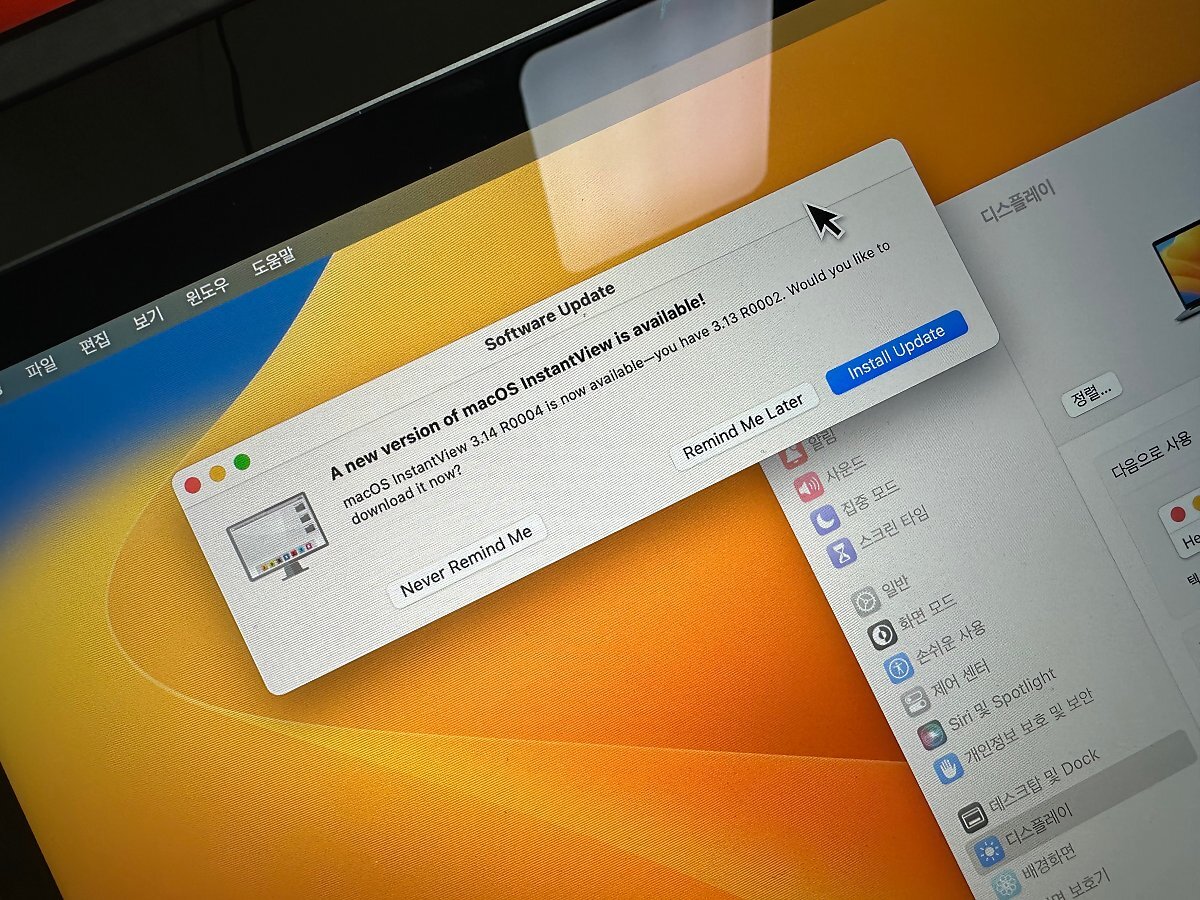1200x900 pixels.
Task: Open Siri 및 Spotlight icon in sidebar
Action: pos(931,733)
